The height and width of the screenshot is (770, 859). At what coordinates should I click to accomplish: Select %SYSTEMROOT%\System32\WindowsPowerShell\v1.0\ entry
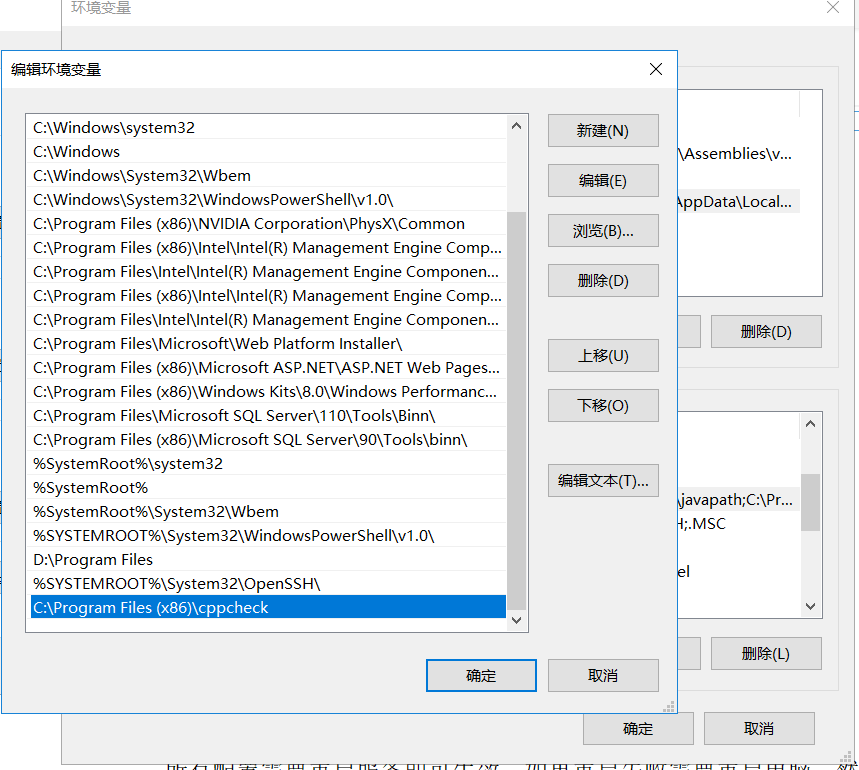click(x=267, y=536)
